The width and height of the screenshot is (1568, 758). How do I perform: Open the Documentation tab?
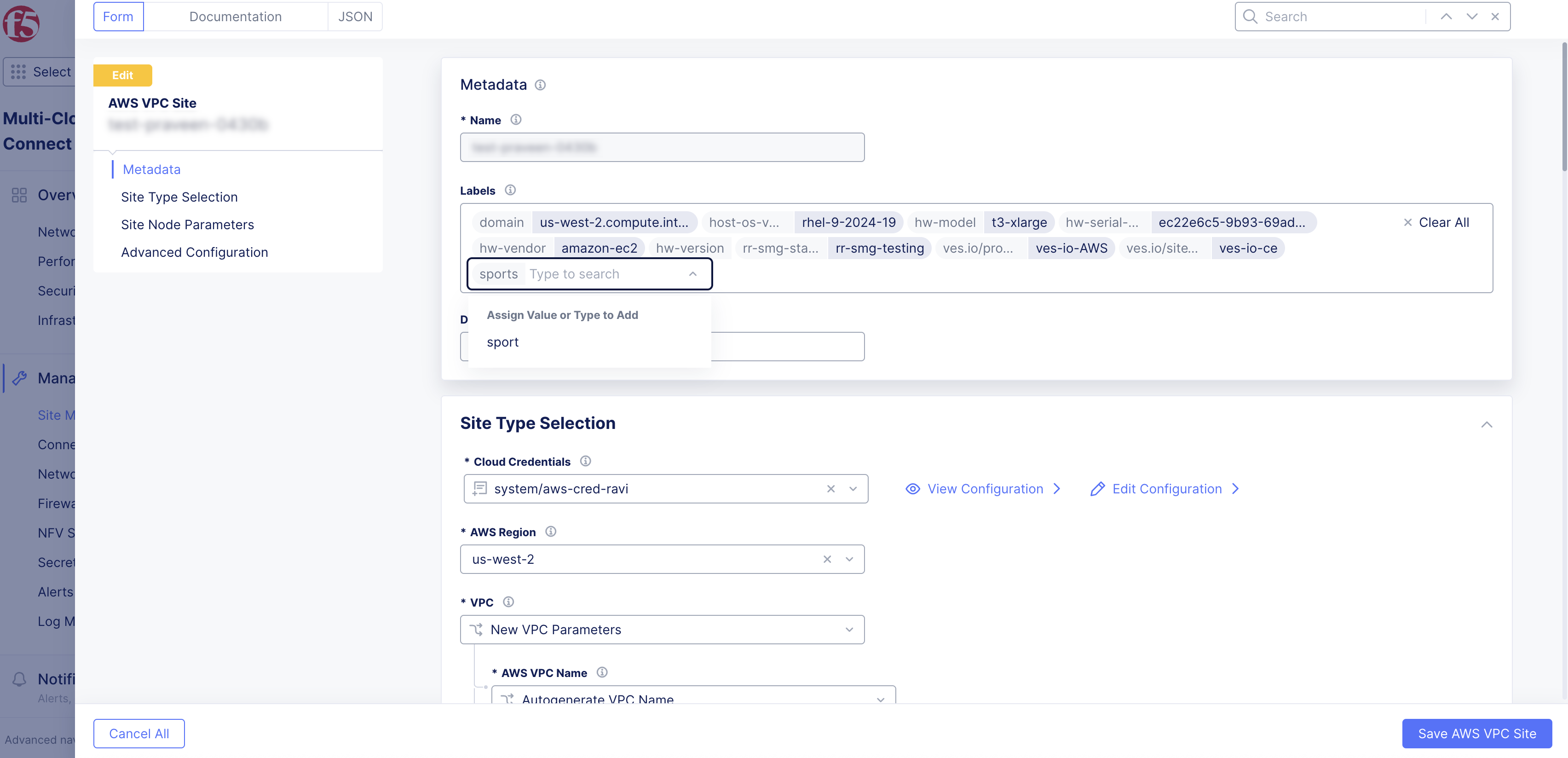pos(236,17)
